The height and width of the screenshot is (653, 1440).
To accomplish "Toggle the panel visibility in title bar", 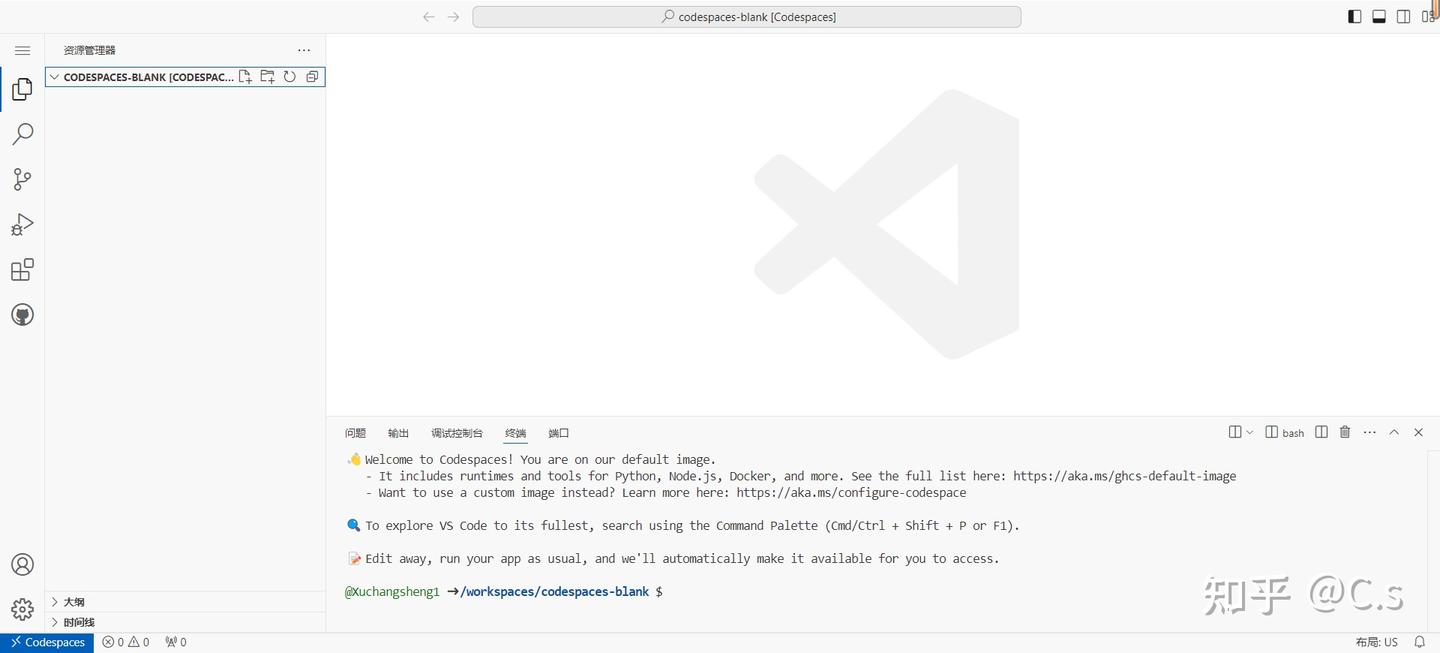I will click(x=1378, y=16).
